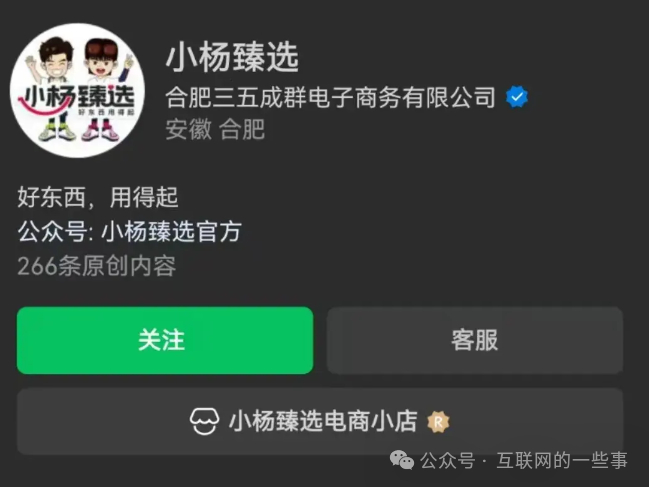Select the 小杨臻选 account name title
Viewport: 649px width, 487px height.
click(232, 57)
